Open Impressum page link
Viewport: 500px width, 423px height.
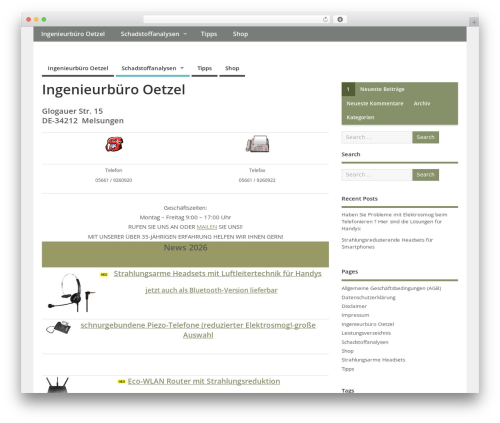coord(355,315)
